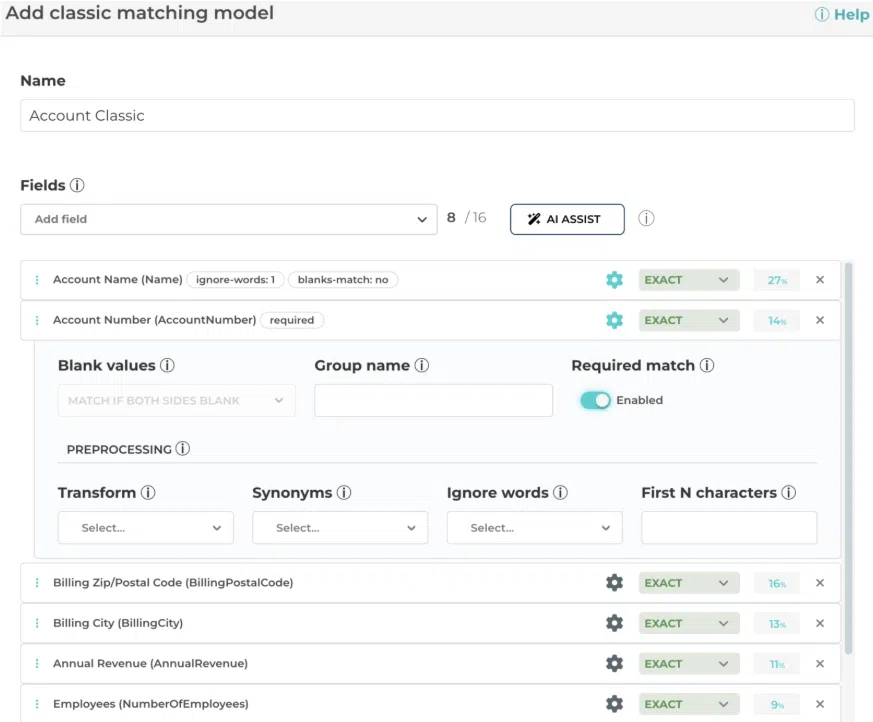The image size is (873, 722).
Task: Open the Help link
Action: (842, 14)
